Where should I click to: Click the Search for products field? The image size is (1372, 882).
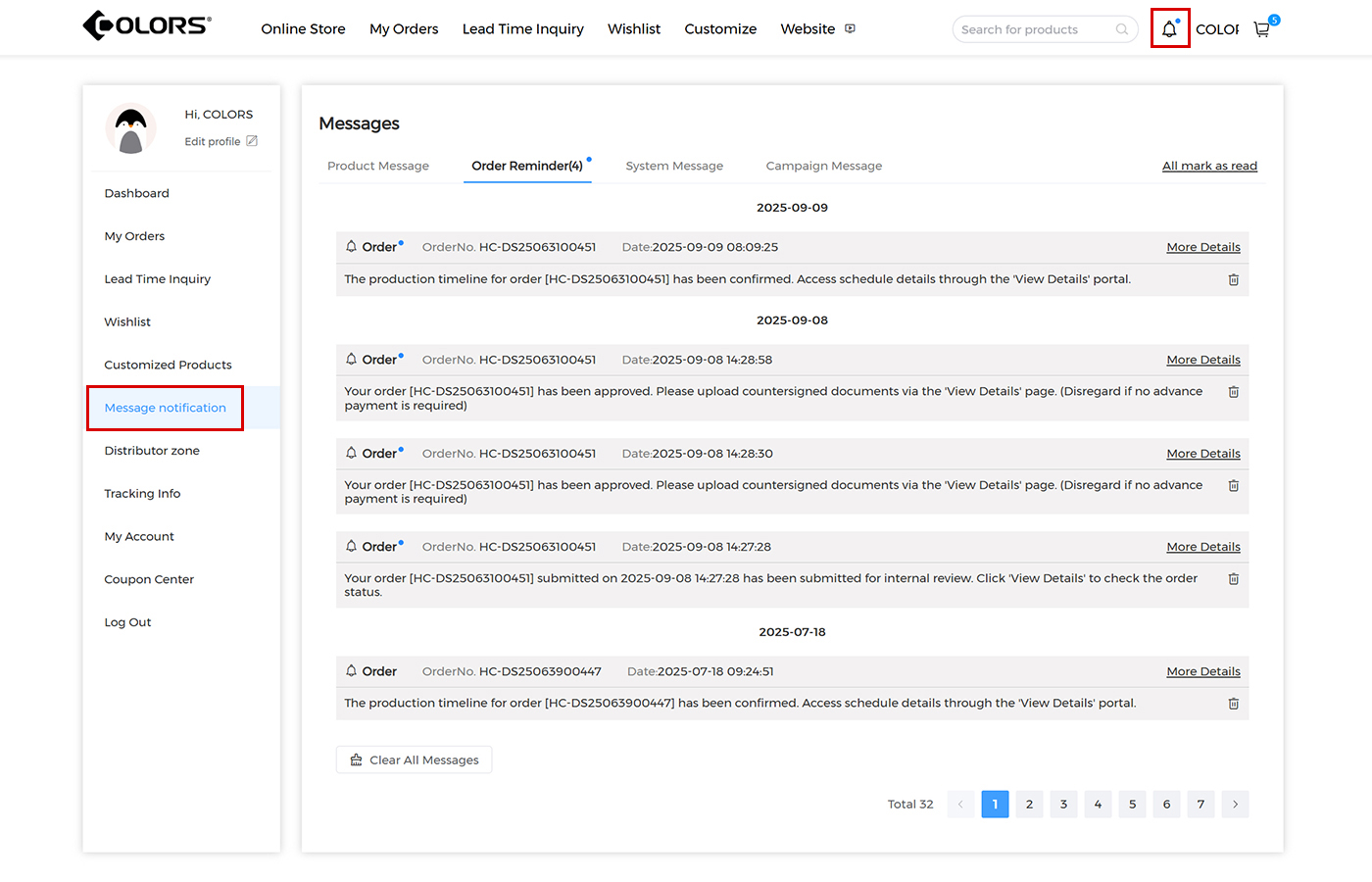tap(1034, 29)
